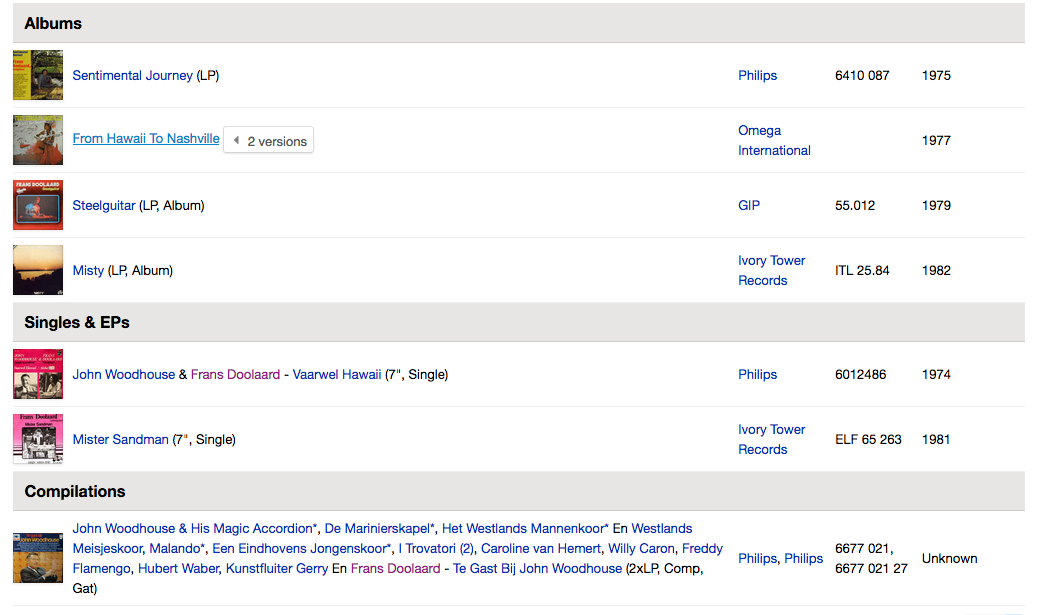1037x615 pixels.
Task: Click Mister Sandman single cover thumbnail
Action: [38, 439]
